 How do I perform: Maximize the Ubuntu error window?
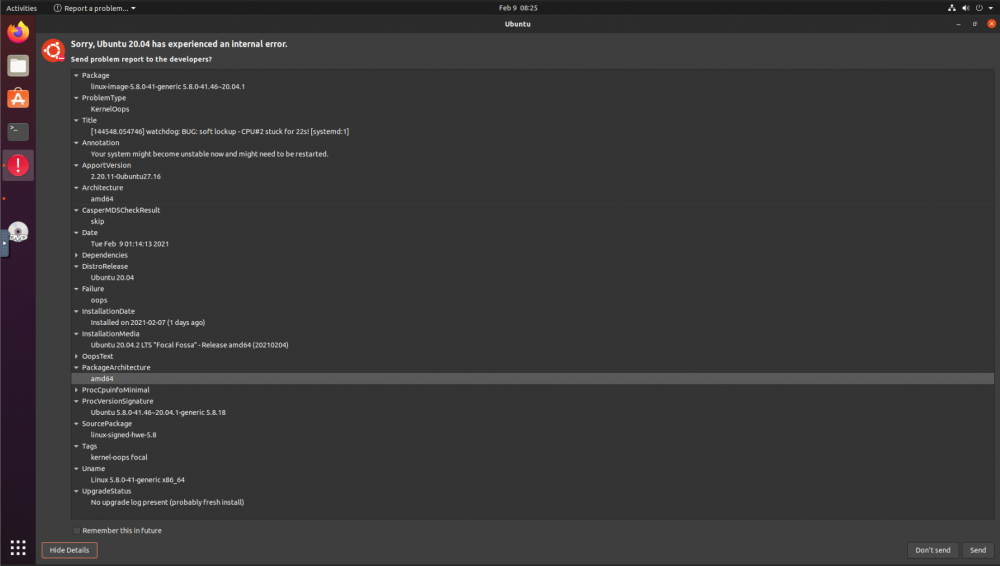pyautogui.click(x=974, y=24)
